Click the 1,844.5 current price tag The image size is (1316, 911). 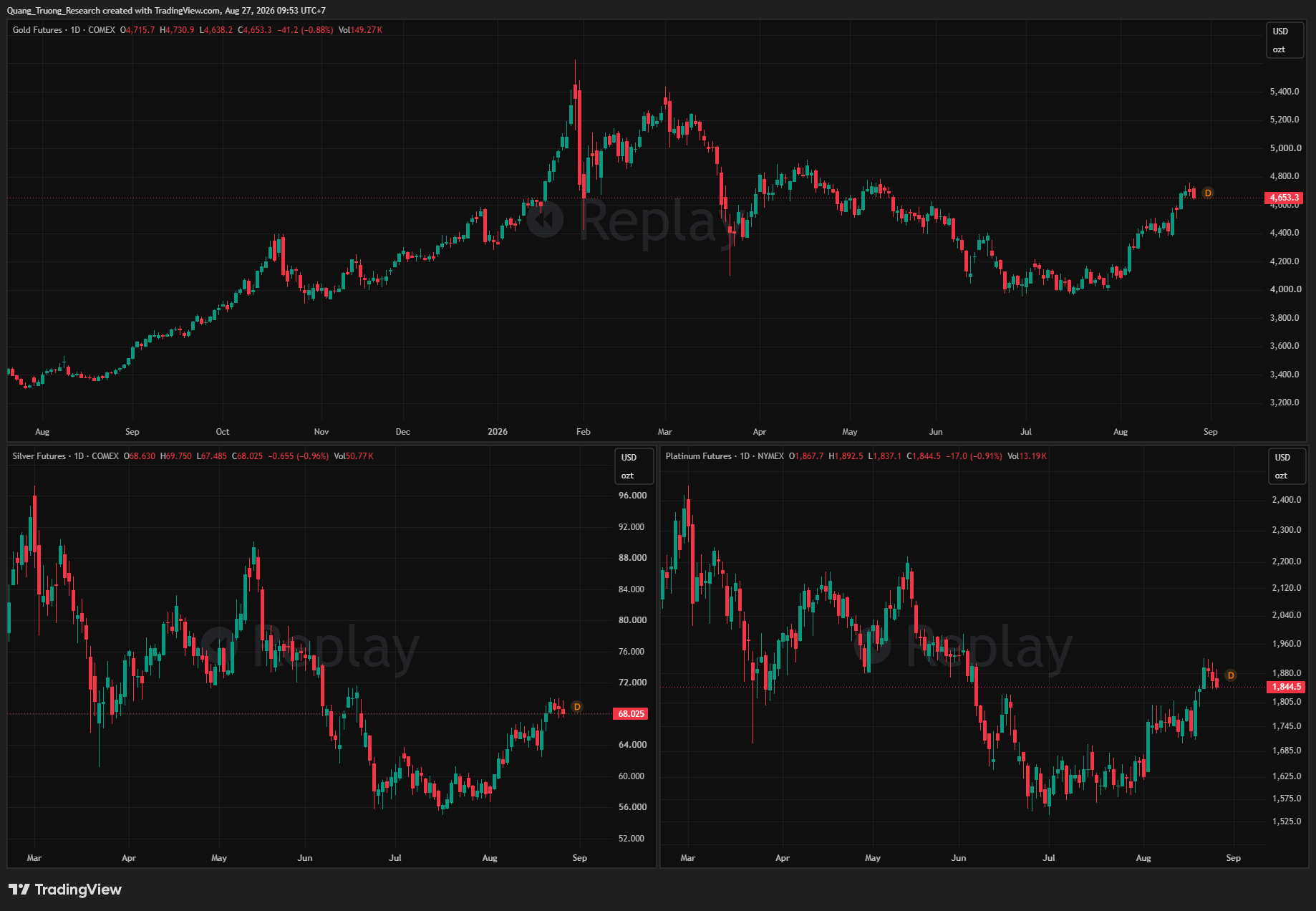(1287, 687)
